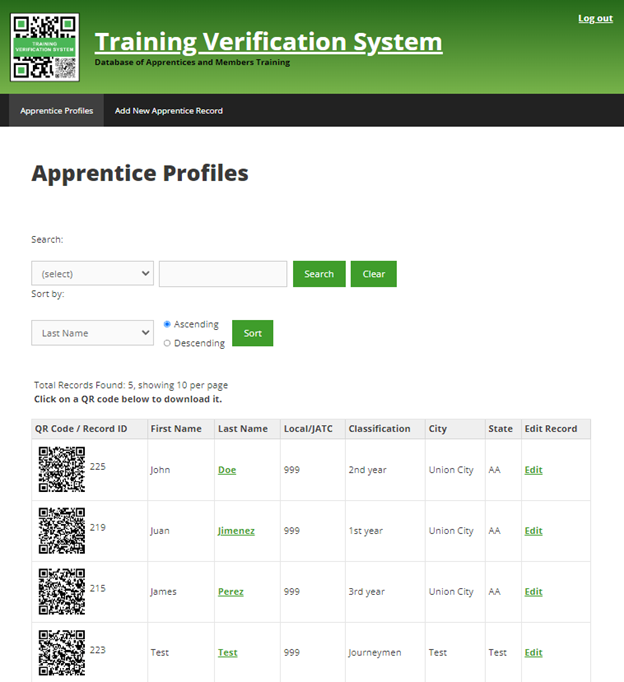Image resolution: width=624 pixels, height=682 pixels.
Task: Download QR code for record 219
Action: [61, 530]
